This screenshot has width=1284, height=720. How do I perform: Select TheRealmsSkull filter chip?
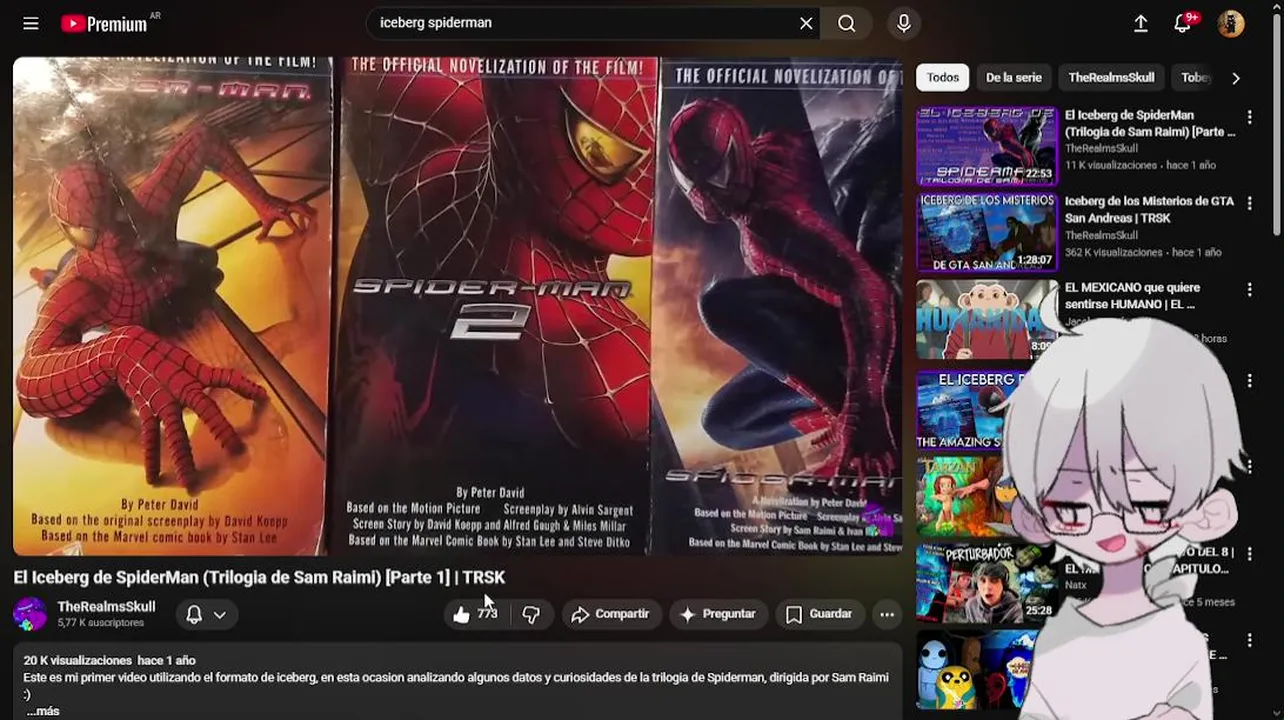pos(1111,78)
